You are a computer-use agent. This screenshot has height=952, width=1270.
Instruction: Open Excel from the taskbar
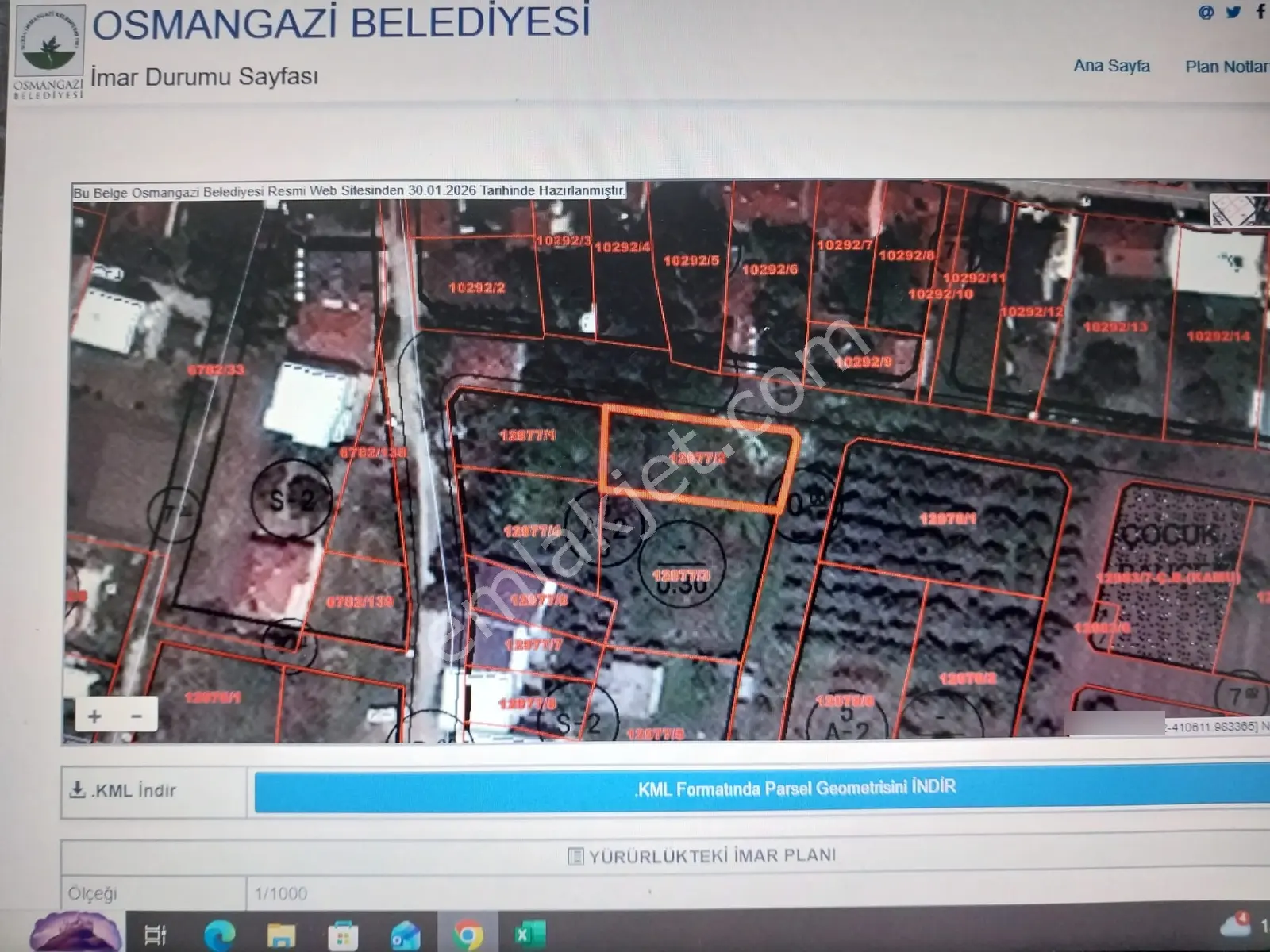tap(529, 935)
